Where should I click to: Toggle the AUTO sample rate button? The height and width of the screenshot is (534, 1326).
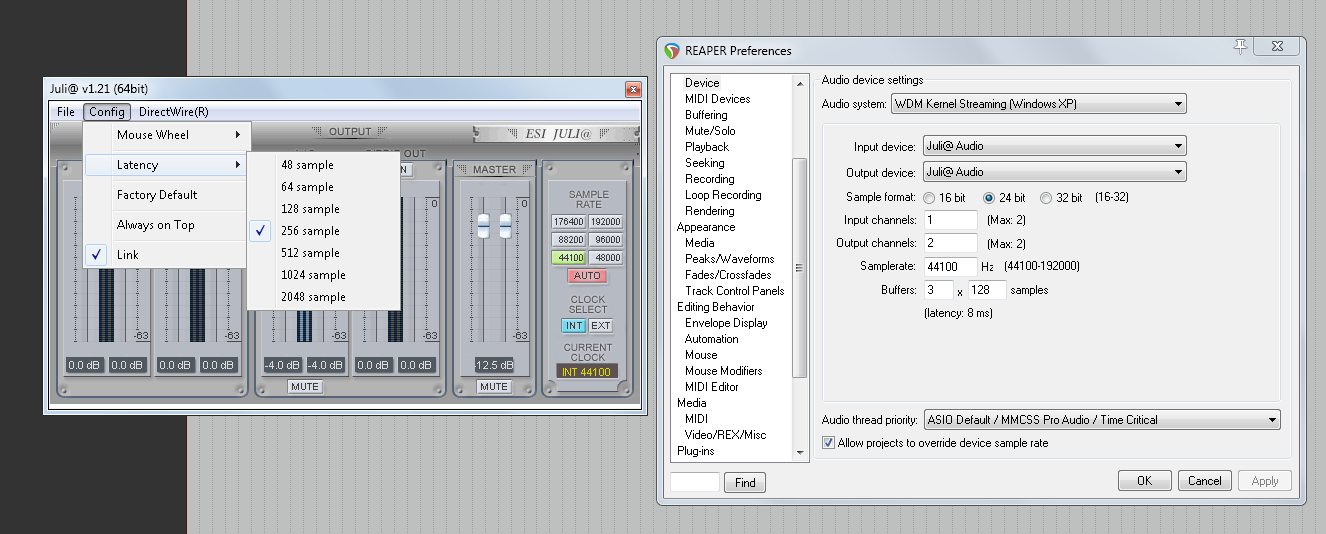coord(587,276)
